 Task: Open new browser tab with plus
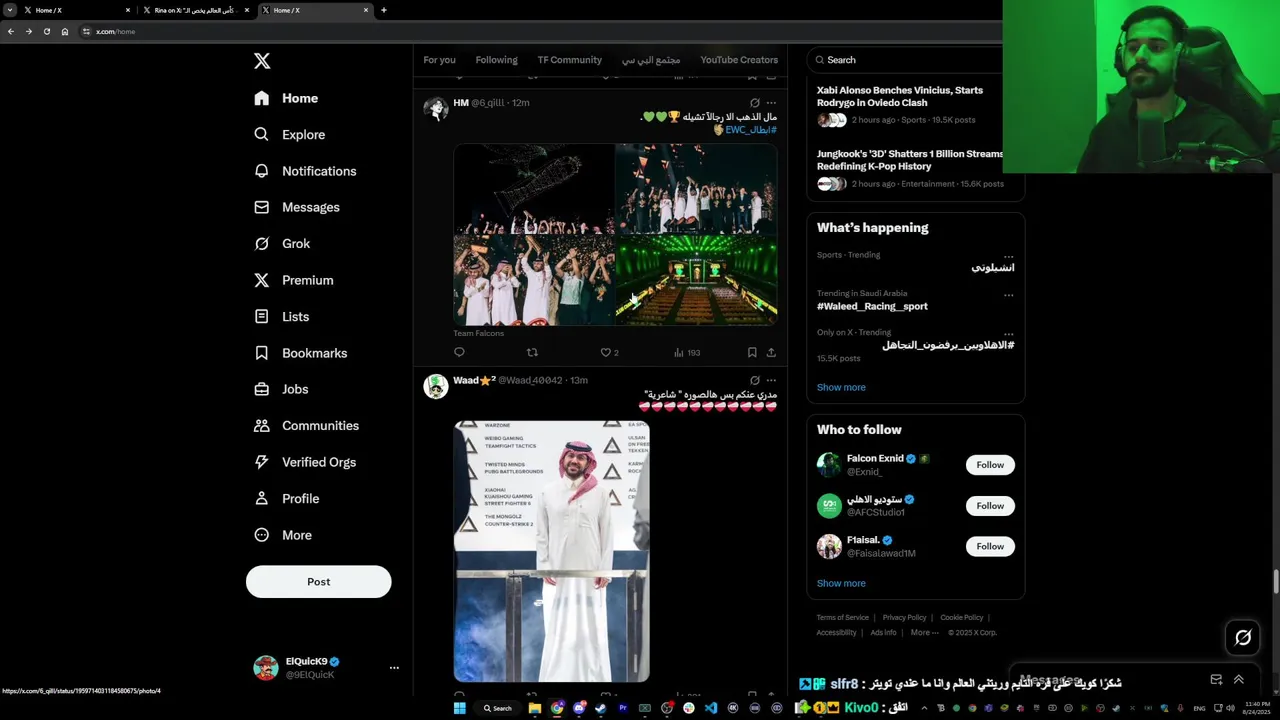(384, 10)
